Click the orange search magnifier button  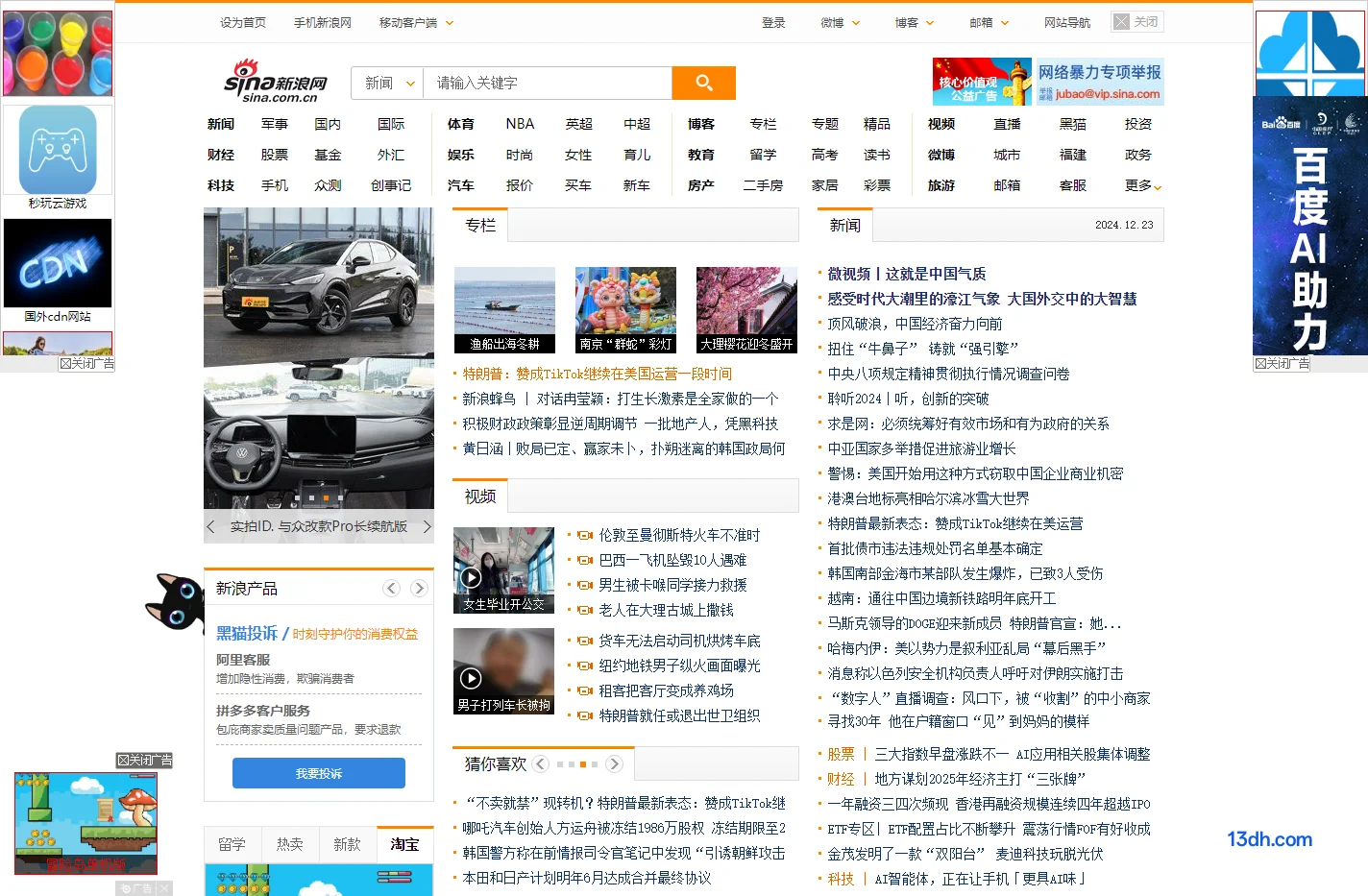click(703, 83)
